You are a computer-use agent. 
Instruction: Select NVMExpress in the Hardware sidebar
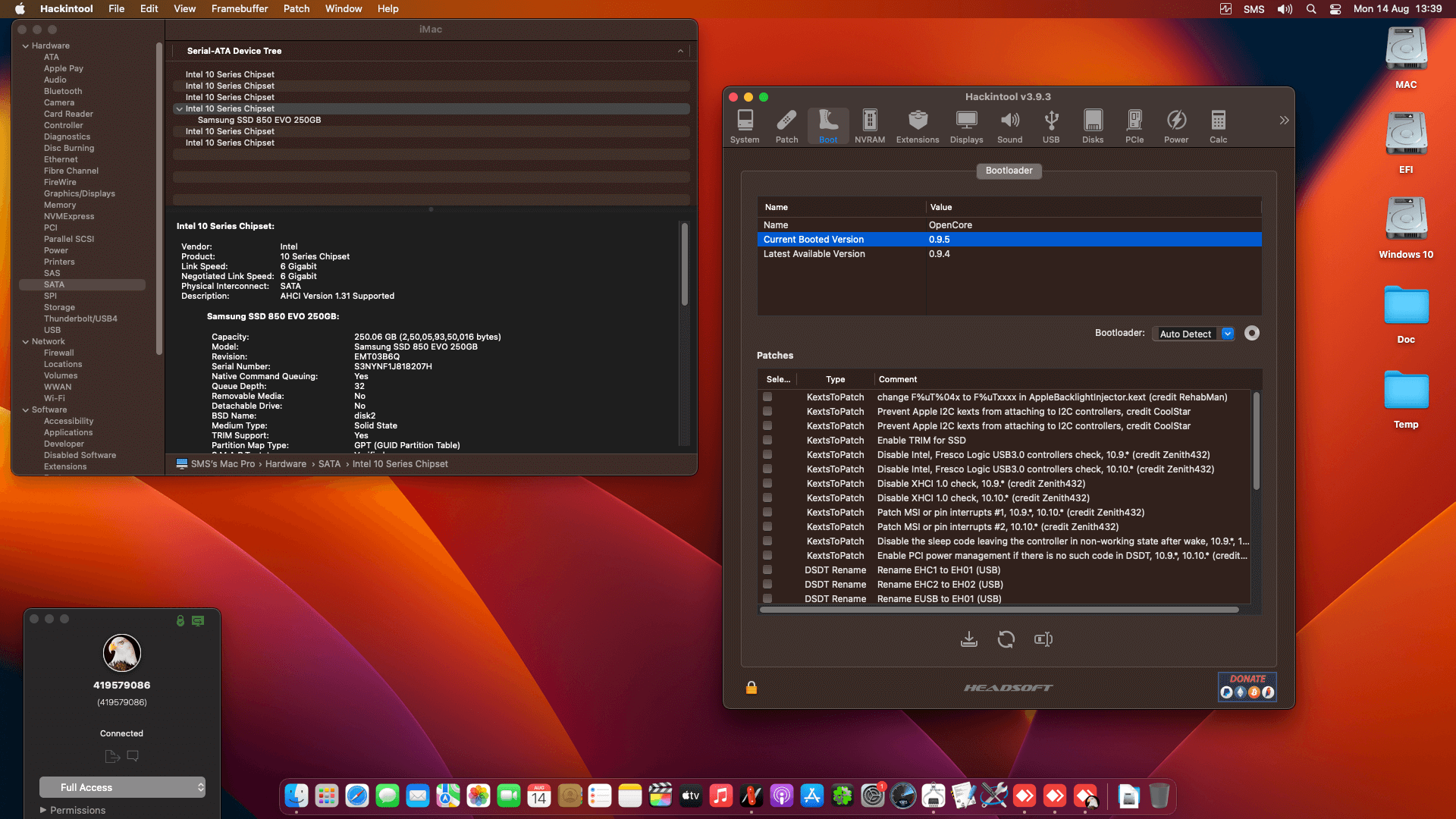tap(69, 216)
